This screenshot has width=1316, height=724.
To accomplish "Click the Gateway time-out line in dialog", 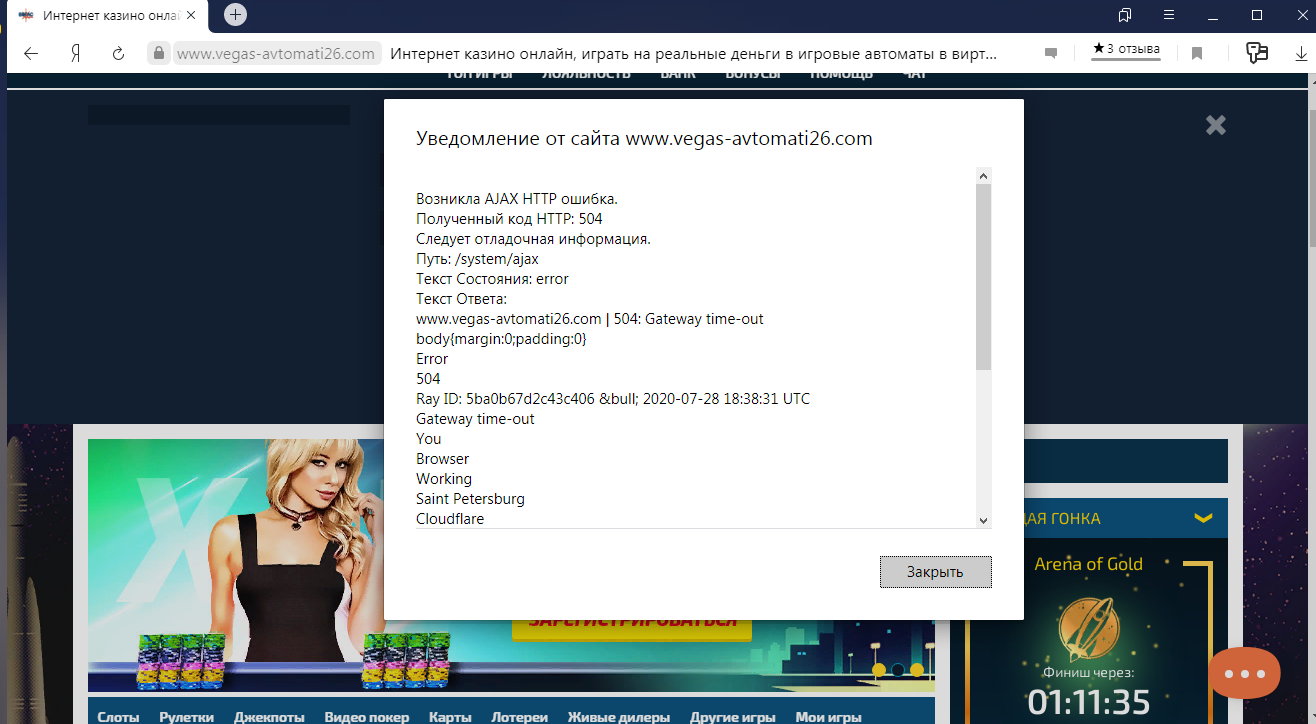I will coord(475,419).
